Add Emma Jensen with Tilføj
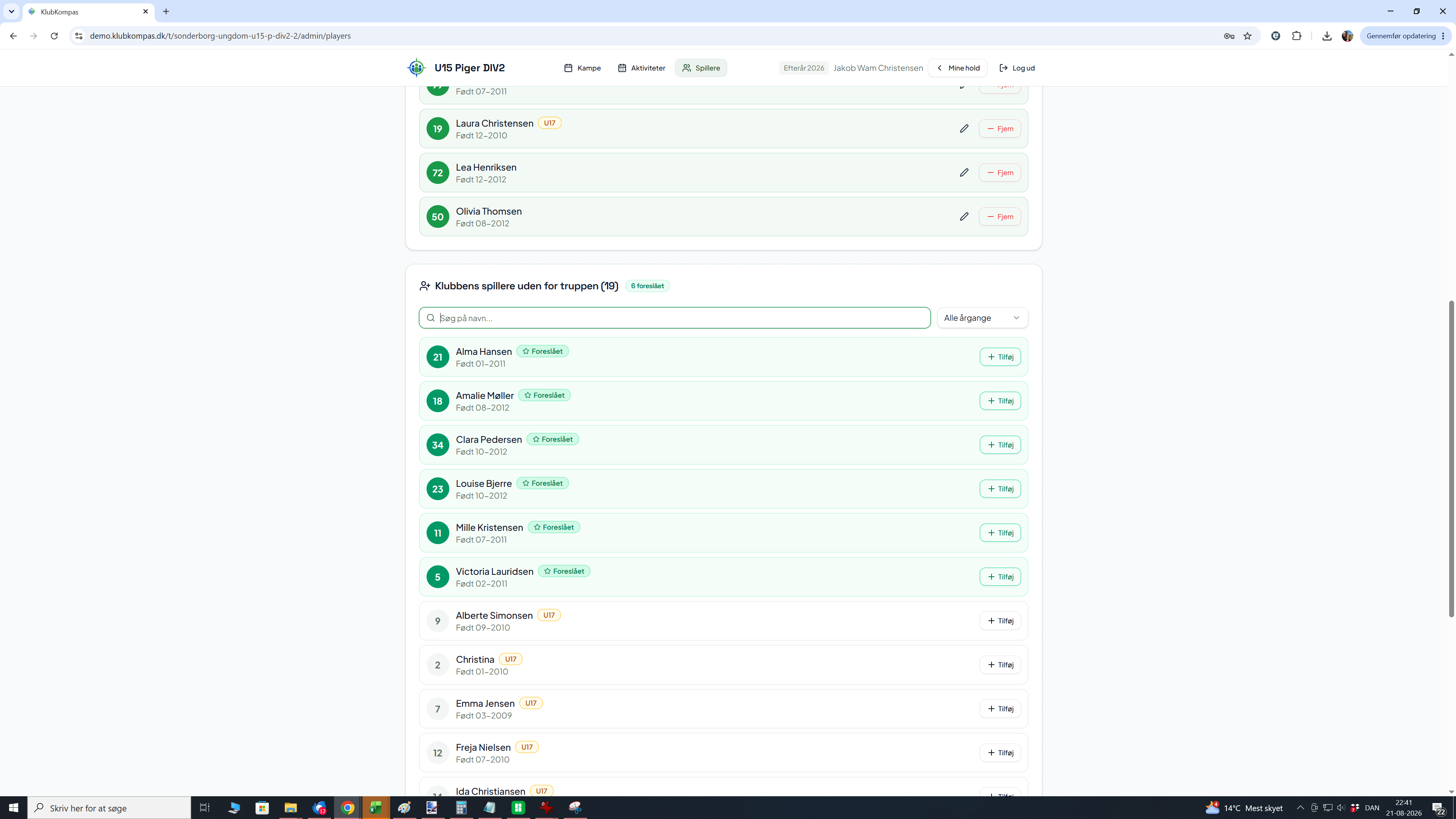This screenshot has height=819, width=1456. pyautogui.click(x=1000, y=709)
